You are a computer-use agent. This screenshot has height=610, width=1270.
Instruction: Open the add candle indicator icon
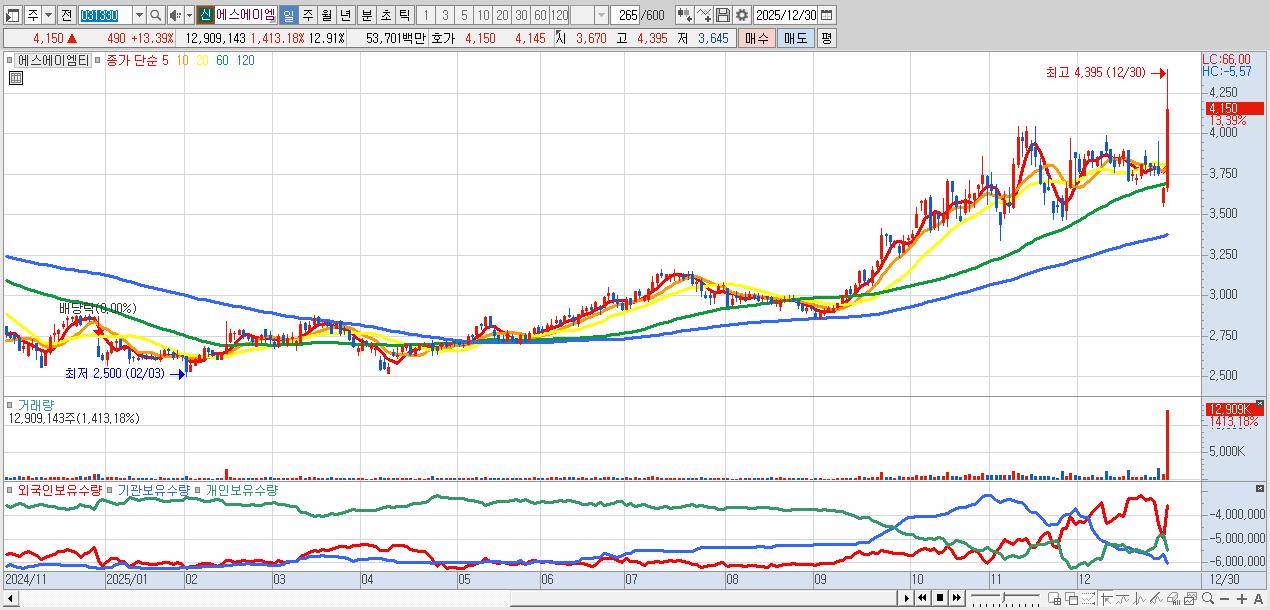point(685,15)
